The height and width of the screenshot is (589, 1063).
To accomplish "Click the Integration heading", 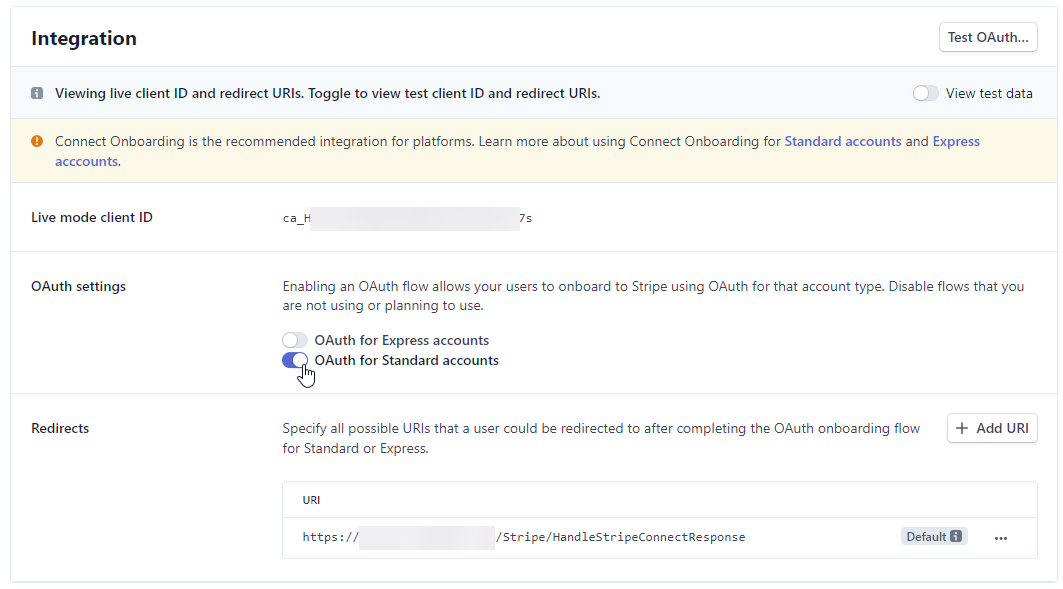I will tap(84, 39).
